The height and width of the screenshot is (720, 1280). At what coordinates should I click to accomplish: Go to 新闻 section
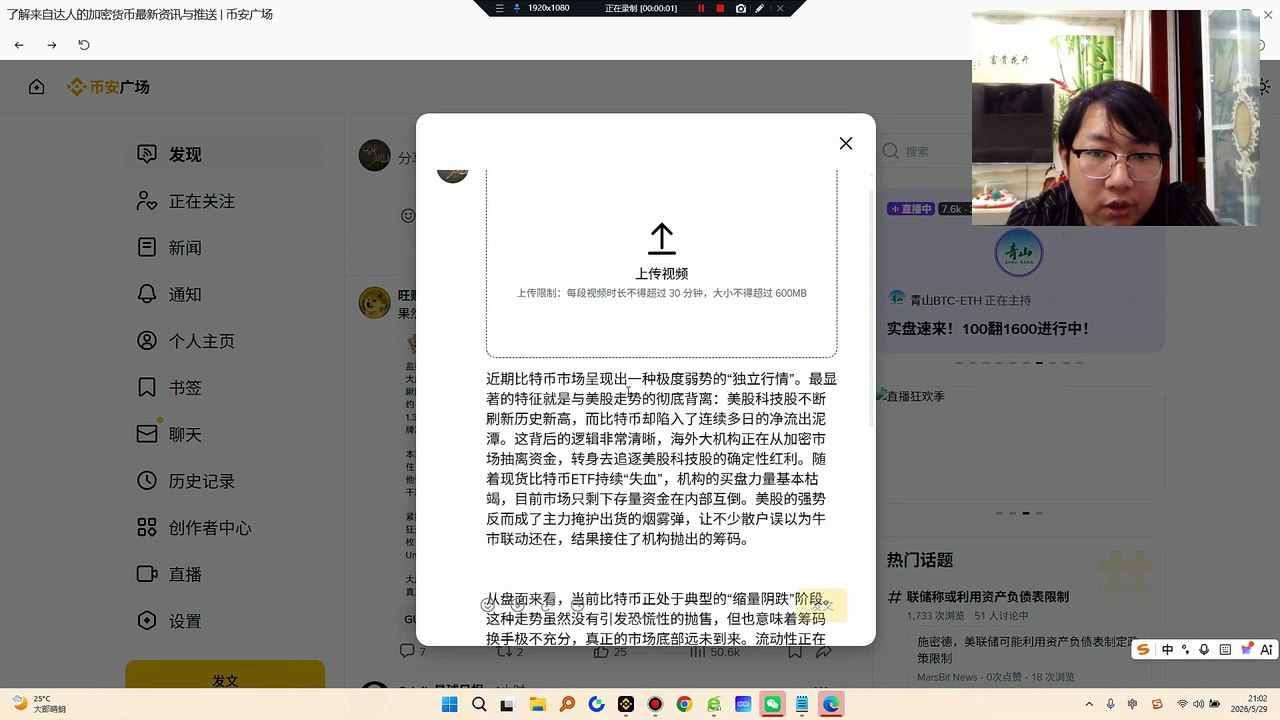pos(225,247)
